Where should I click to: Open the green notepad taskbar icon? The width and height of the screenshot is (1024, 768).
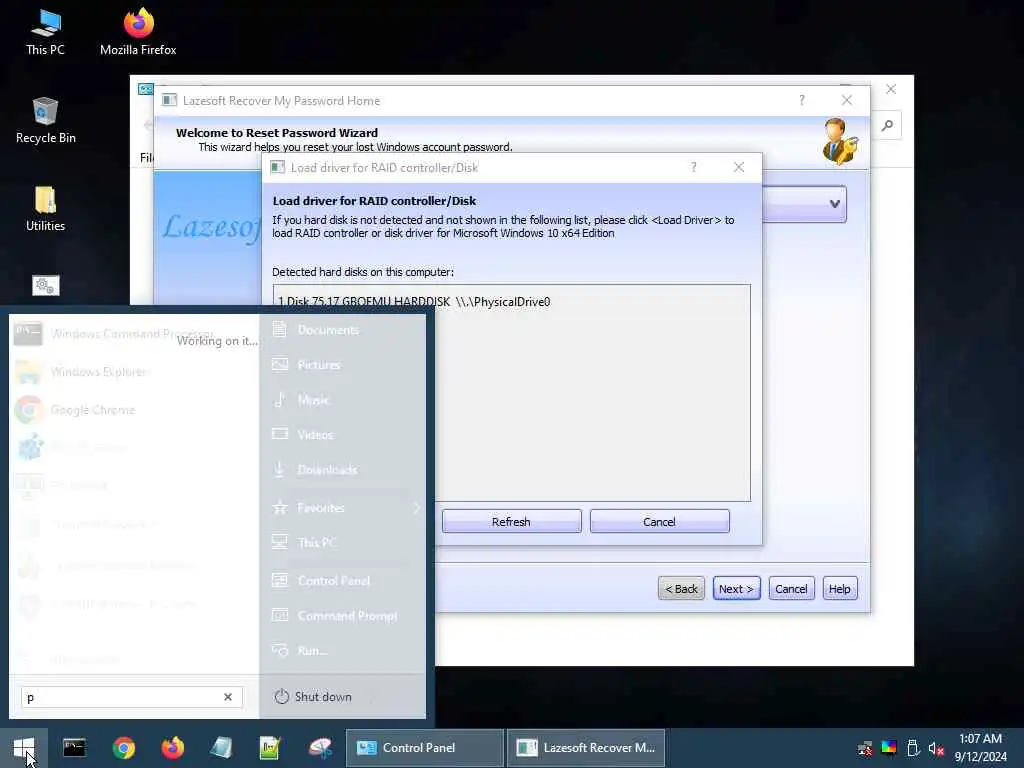click(x=270, y=748)
